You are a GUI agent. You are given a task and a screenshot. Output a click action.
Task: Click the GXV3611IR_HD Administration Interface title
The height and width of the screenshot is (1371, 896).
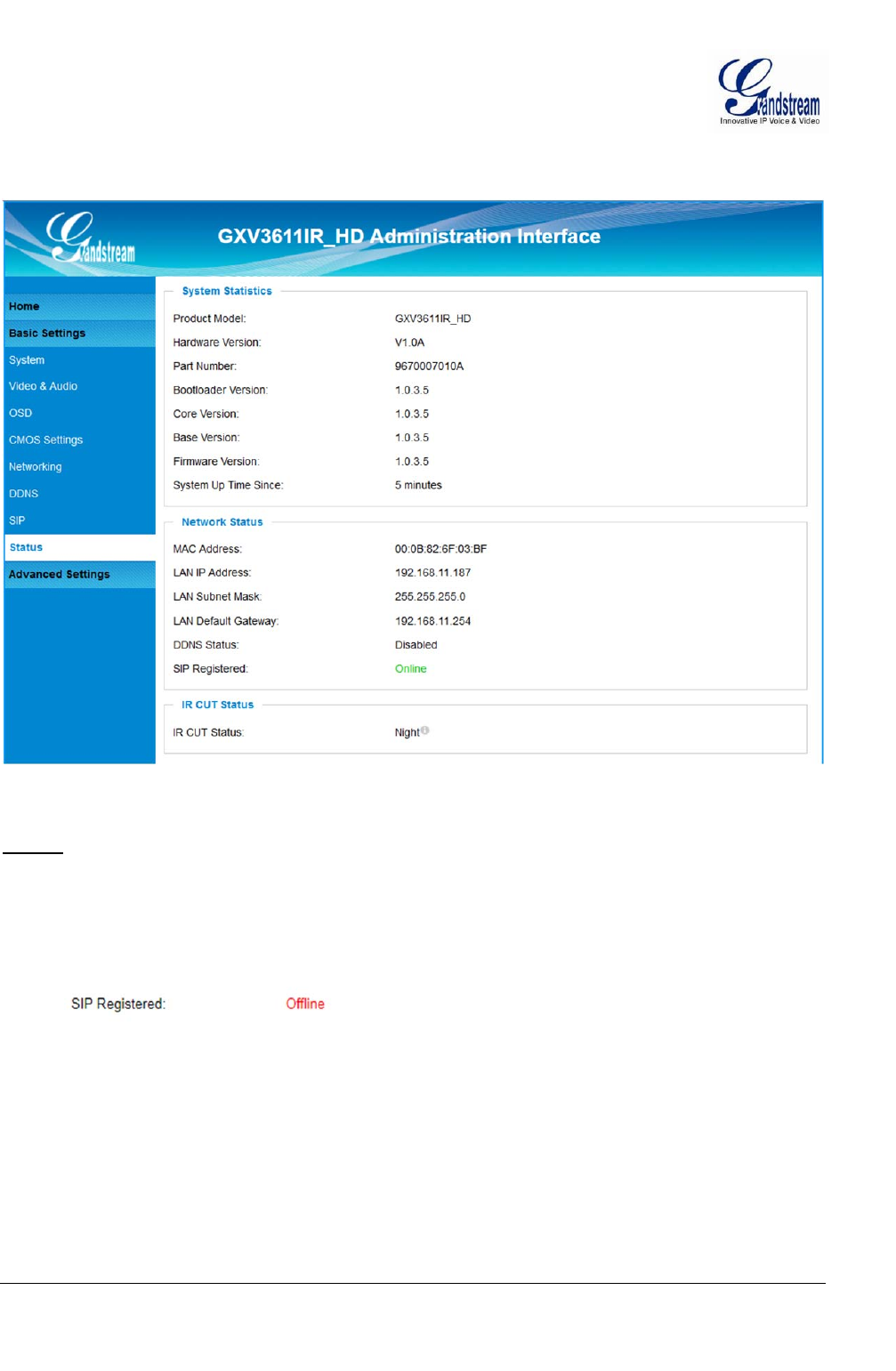pyautogui.click(x=409, y=237)
